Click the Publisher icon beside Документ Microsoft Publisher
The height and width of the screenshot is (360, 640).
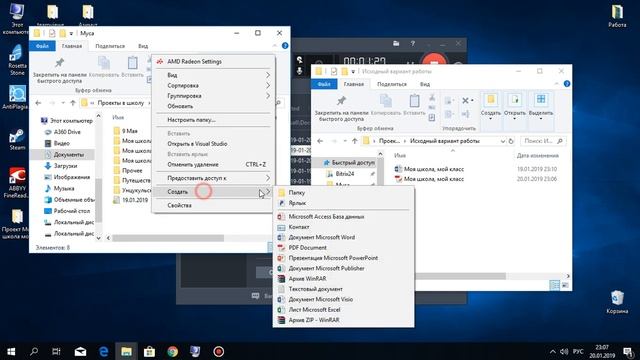(x=281, y=268)
